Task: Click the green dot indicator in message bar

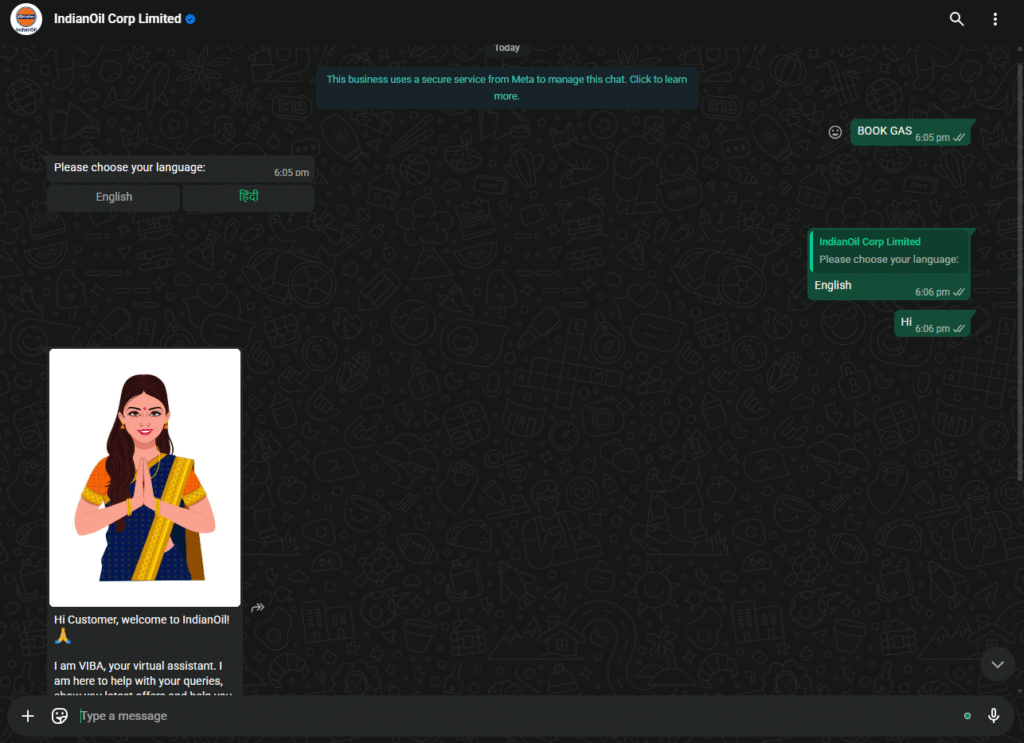Action: [x=967, y=716]
